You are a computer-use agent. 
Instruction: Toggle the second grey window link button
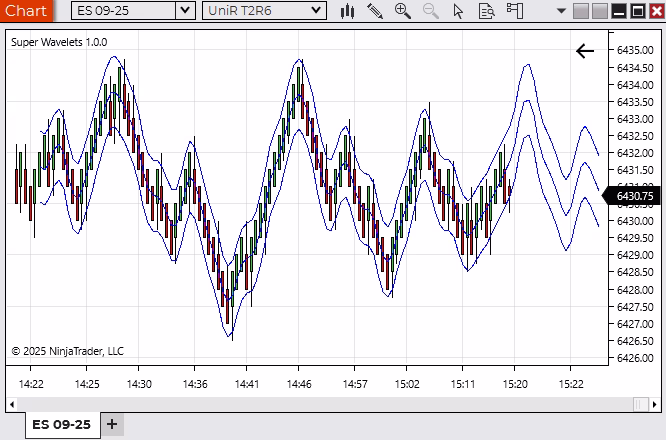point(600,11)
